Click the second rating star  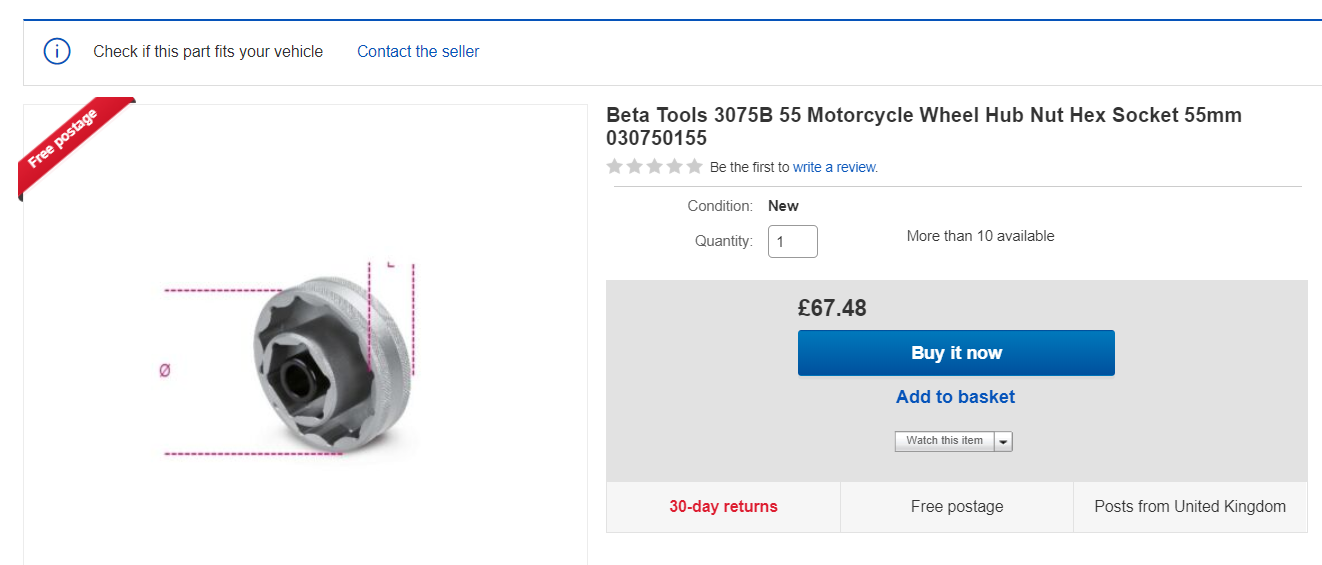click(x=634, y=167)
